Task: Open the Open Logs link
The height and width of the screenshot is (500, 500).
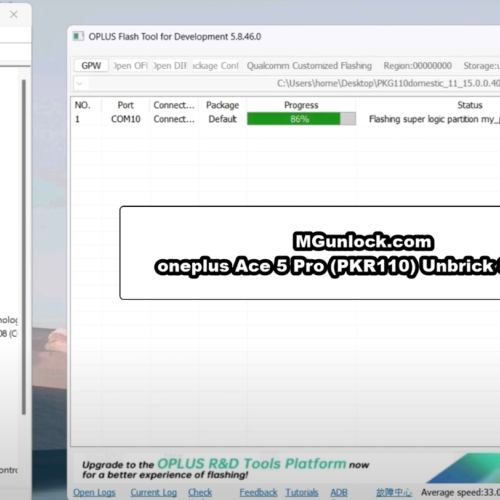Action: pos(94,492)
